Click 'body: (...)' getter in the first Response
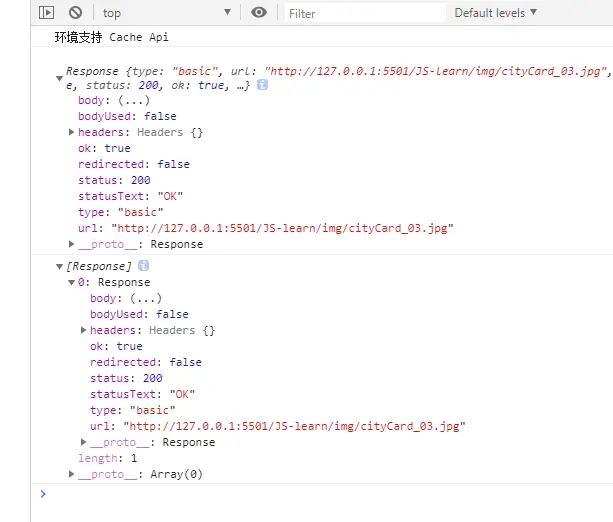Viewport: 613px width, 522px height. tap(114, 100)
